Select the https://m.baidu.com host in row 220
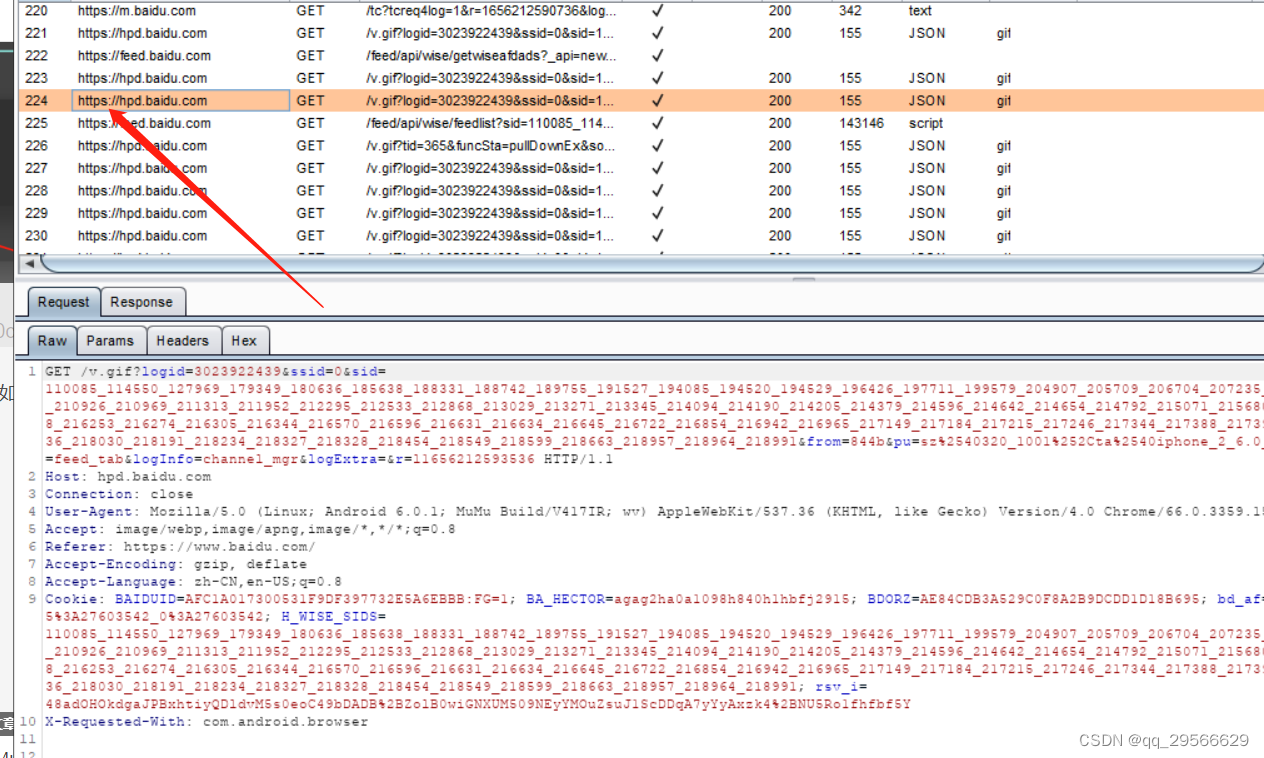The image size is (1264, 758). click(137, 11)
